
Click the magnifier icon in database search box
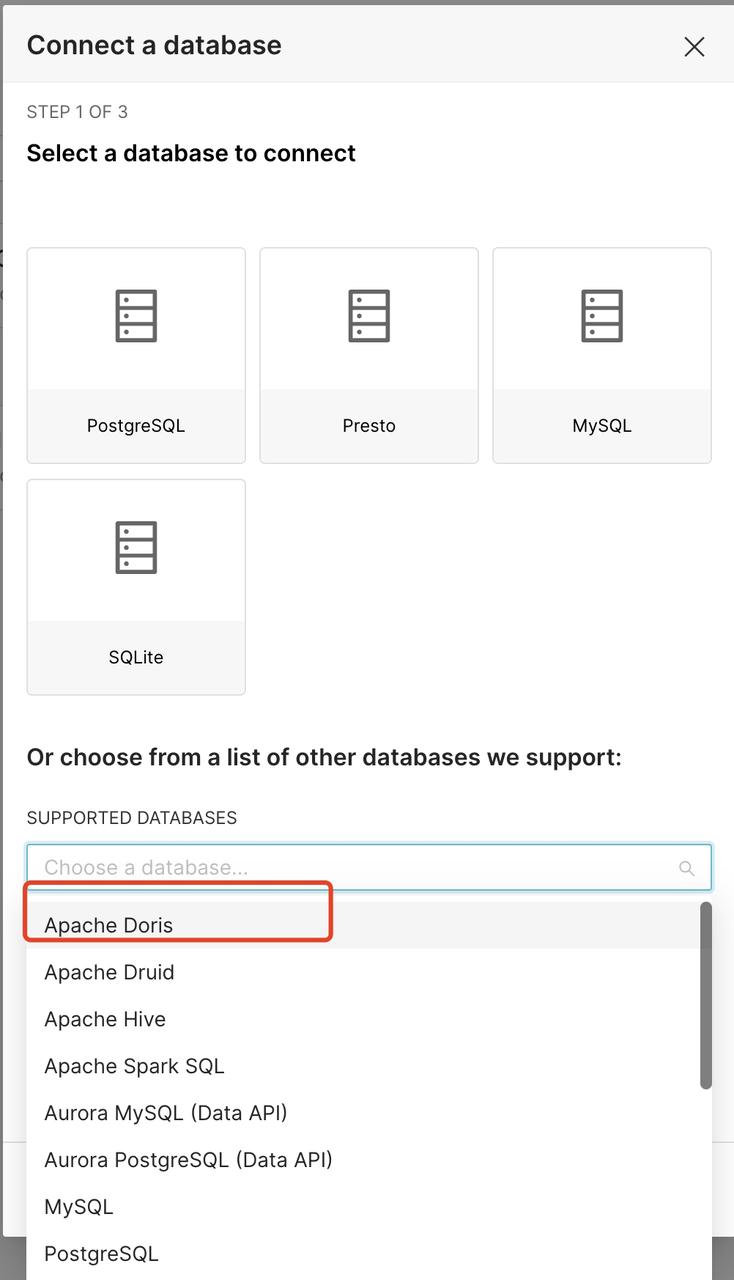pyautogui.click(x=686, y=868)
